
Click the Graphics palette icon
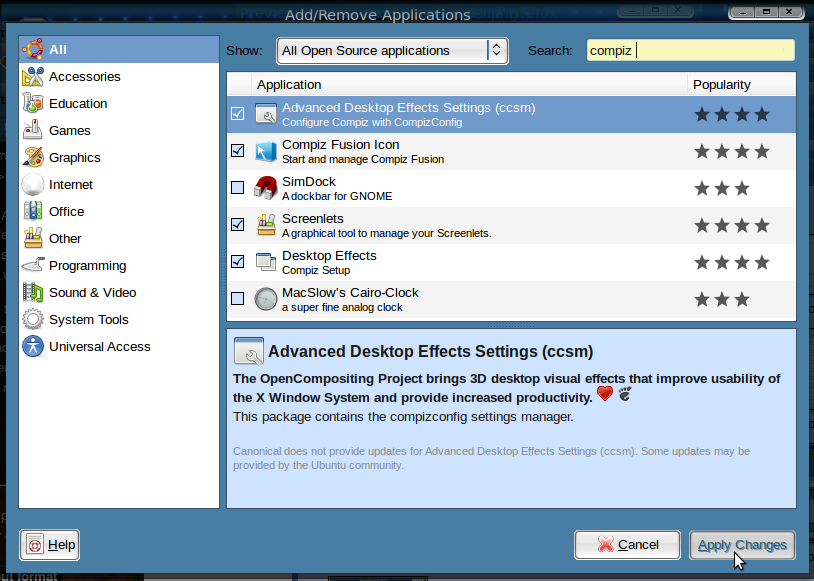coord(33,157)
